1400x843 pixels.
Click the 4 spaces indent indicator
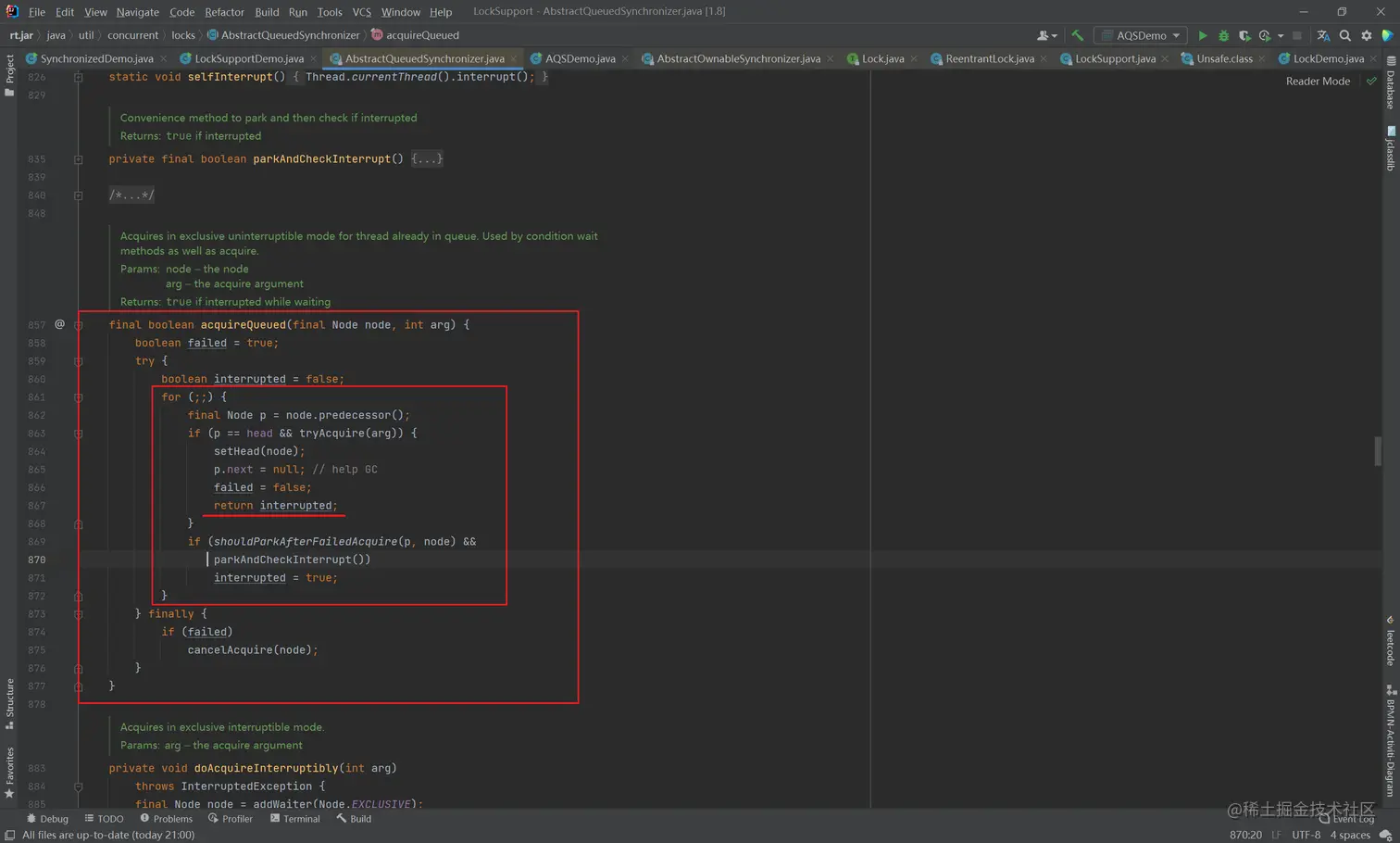pyautogui.click(x=1350, y=835)
